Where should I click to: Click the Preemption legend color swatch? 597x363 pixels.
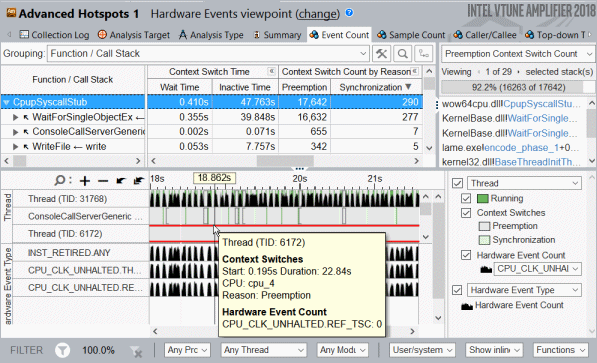484,226
